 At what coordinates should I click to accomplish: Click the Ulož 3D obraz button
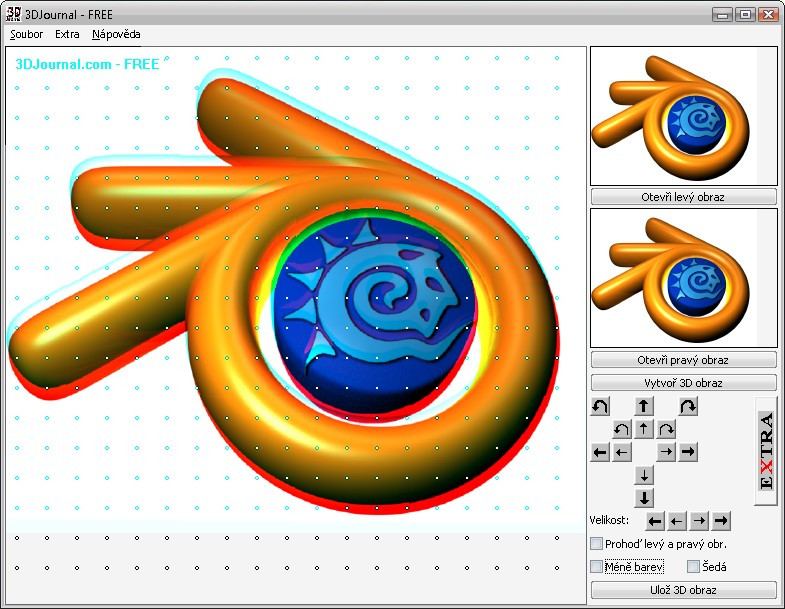(x=683, y=590)
